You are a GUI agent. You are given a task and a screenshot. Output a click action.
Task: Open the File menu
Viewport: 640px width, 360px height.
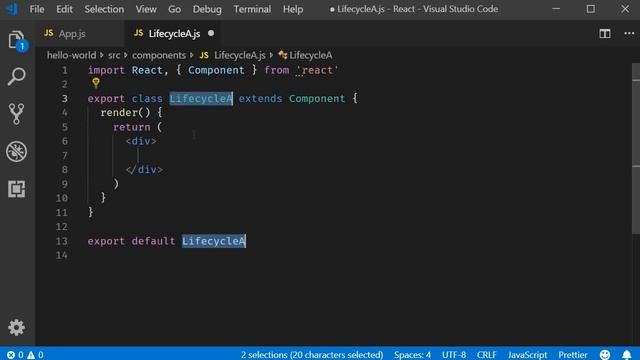[37, 9]
